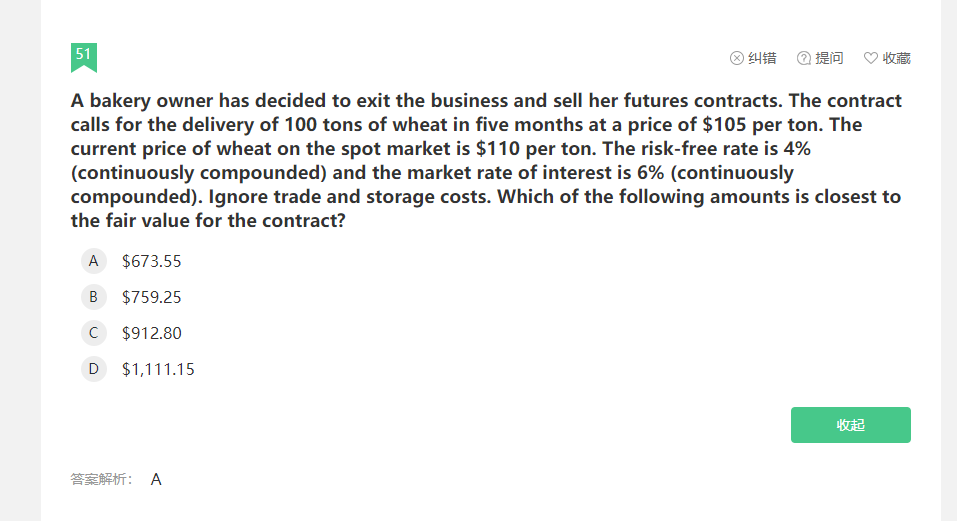The width and height of the screenshot is (957, 521).
Task: Collapse the answer with the 收起 button
Action: coord(850,425)
